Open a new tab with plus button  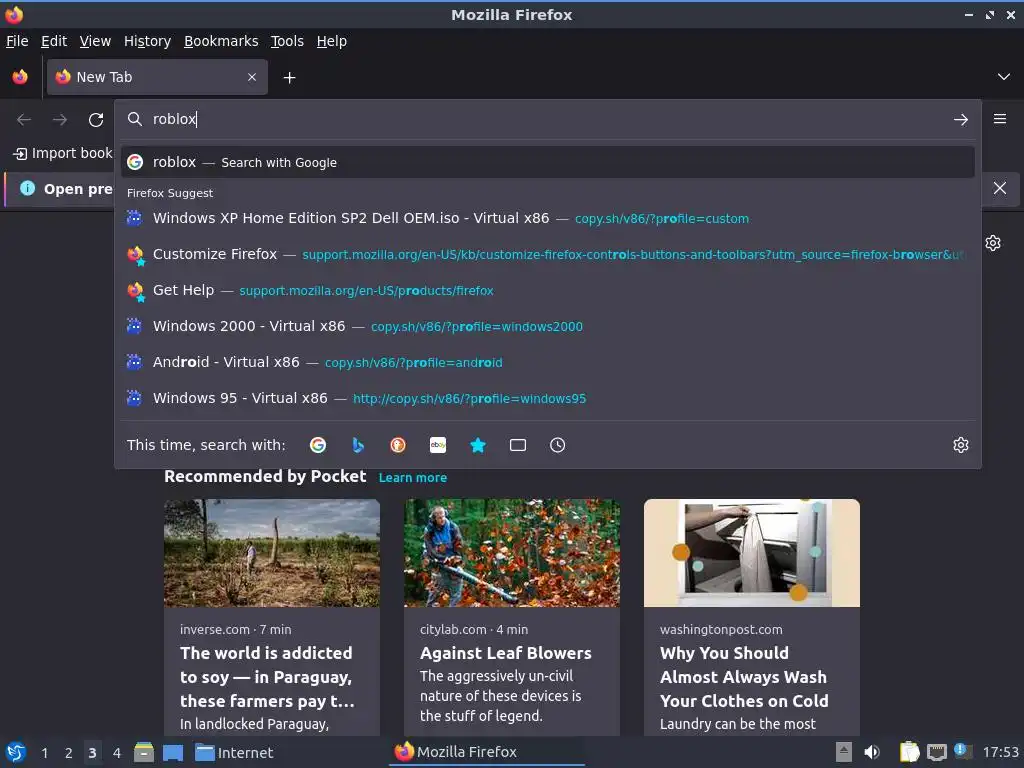pyautogui.click(x=289, y=78)
